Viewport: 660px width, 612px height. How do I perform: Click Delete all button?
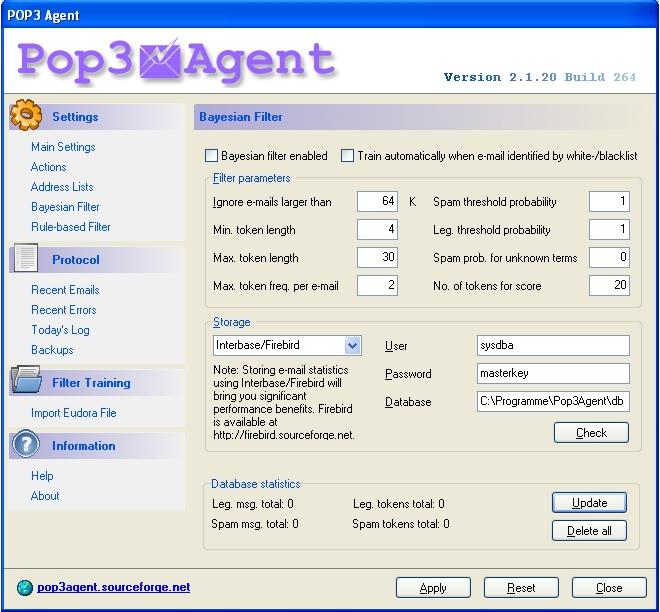(589, 531)
